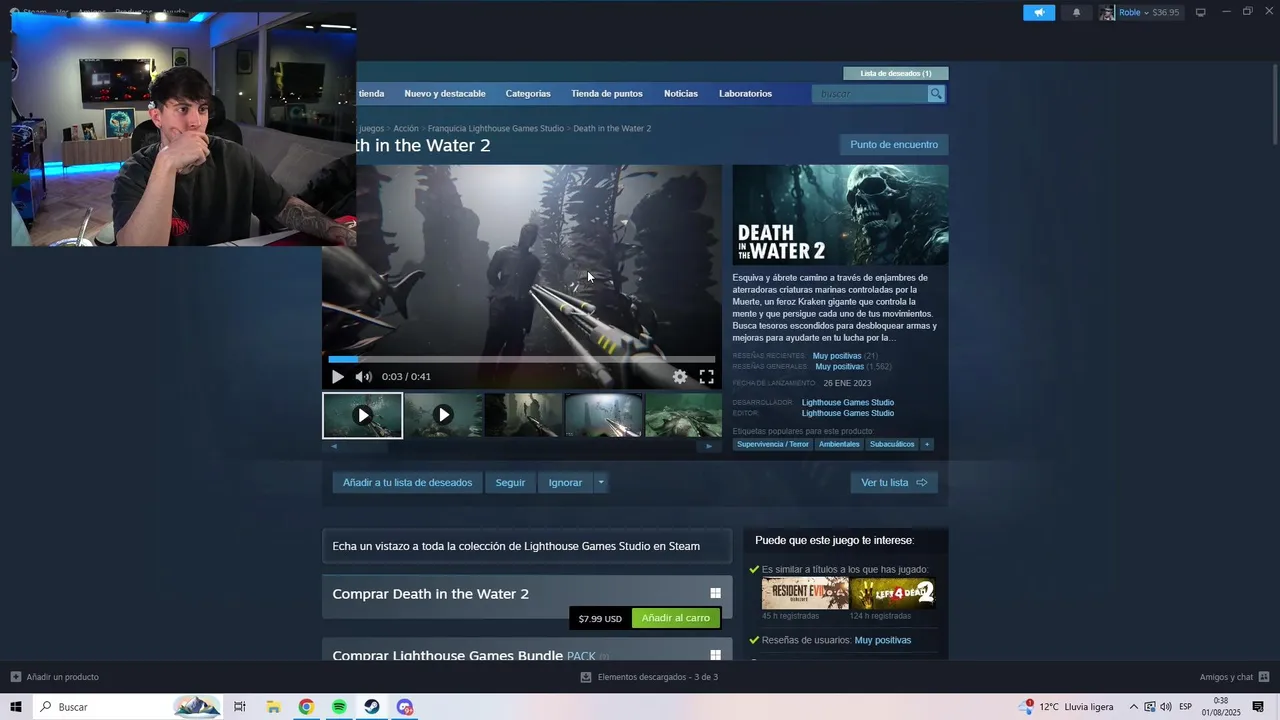Open Windows notification center icon
Image resolution: width=1280 pixels, height=720 pixels.
(x=1258, y=707)
